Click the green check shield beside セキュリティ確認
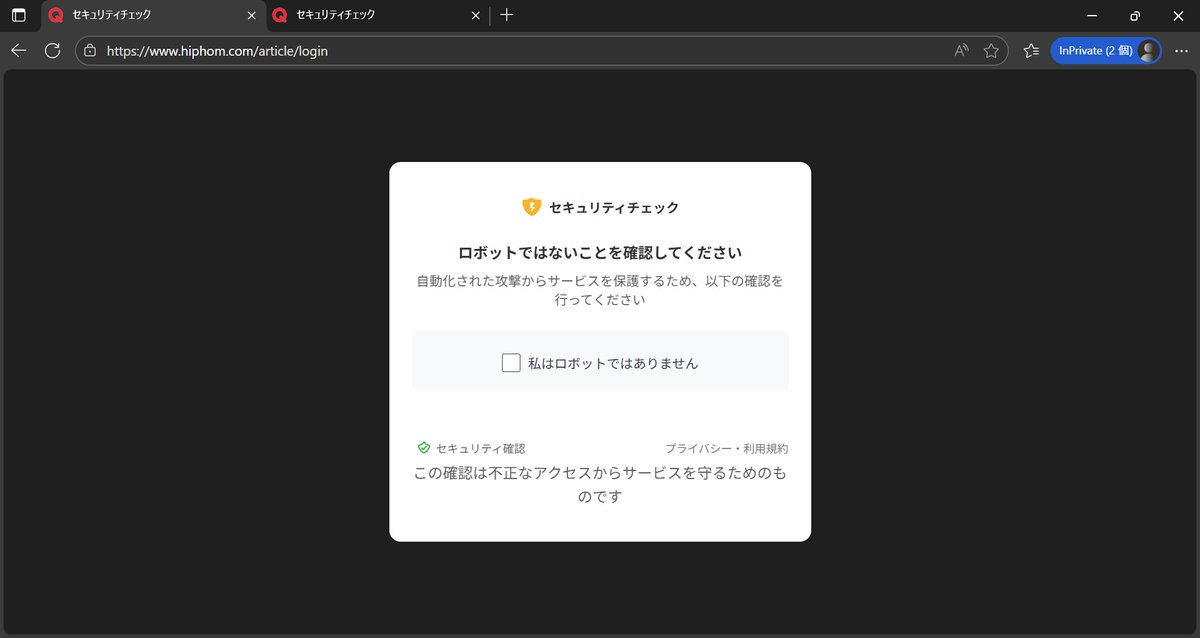This screenshot has width=1200, height=638. tap(421, 448)
